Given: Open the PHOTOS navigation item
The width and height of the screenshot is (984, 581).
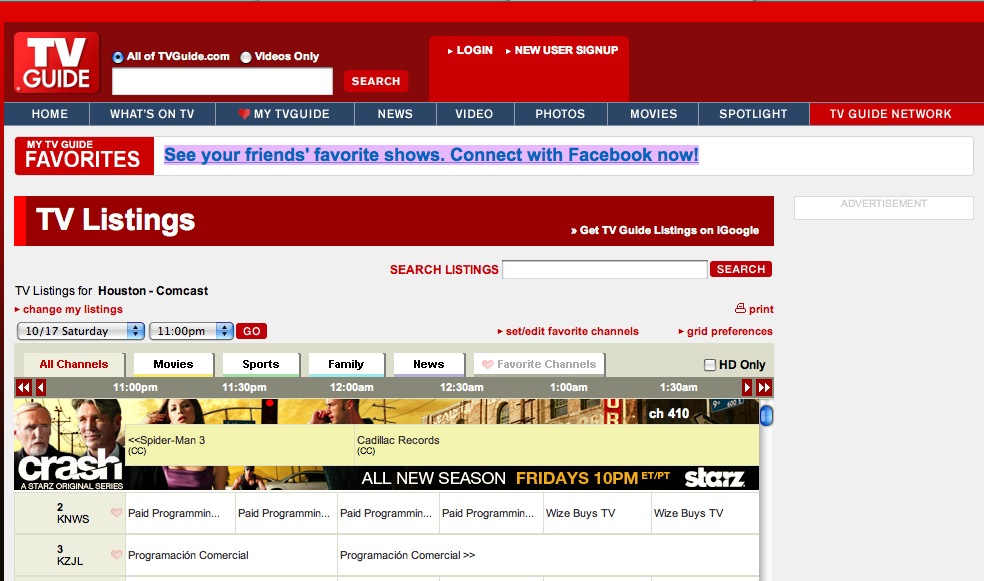Looking at the screenshot, I should tap(560, 114).
